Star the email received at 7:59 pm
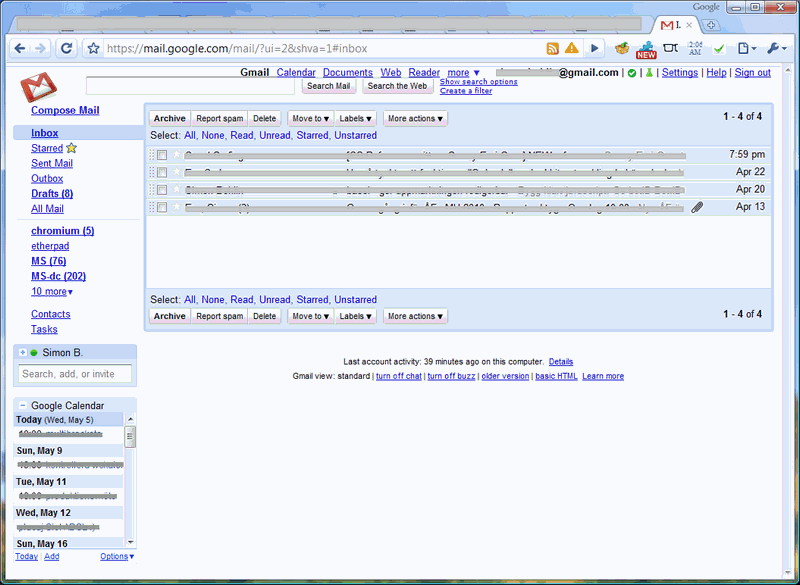 177,154
